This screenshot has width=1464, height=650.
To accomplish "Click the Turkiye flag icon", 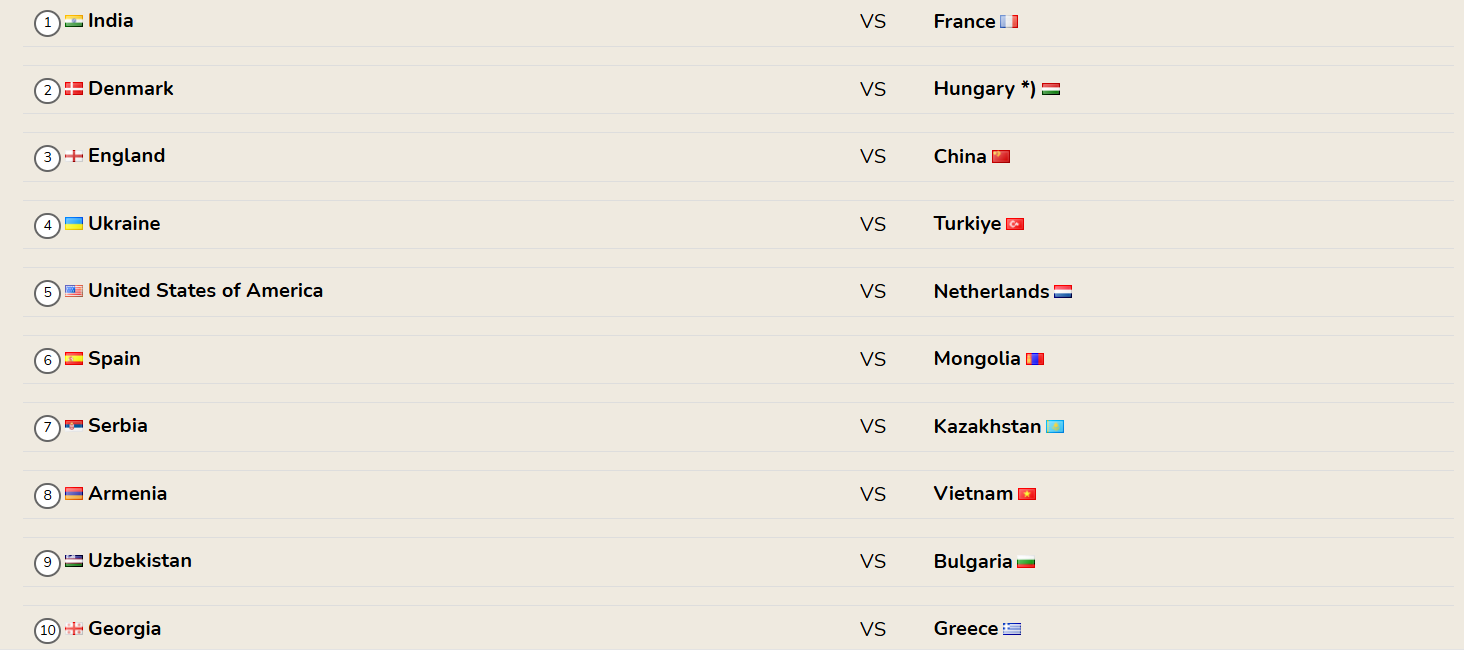I will pos(1015,224).
